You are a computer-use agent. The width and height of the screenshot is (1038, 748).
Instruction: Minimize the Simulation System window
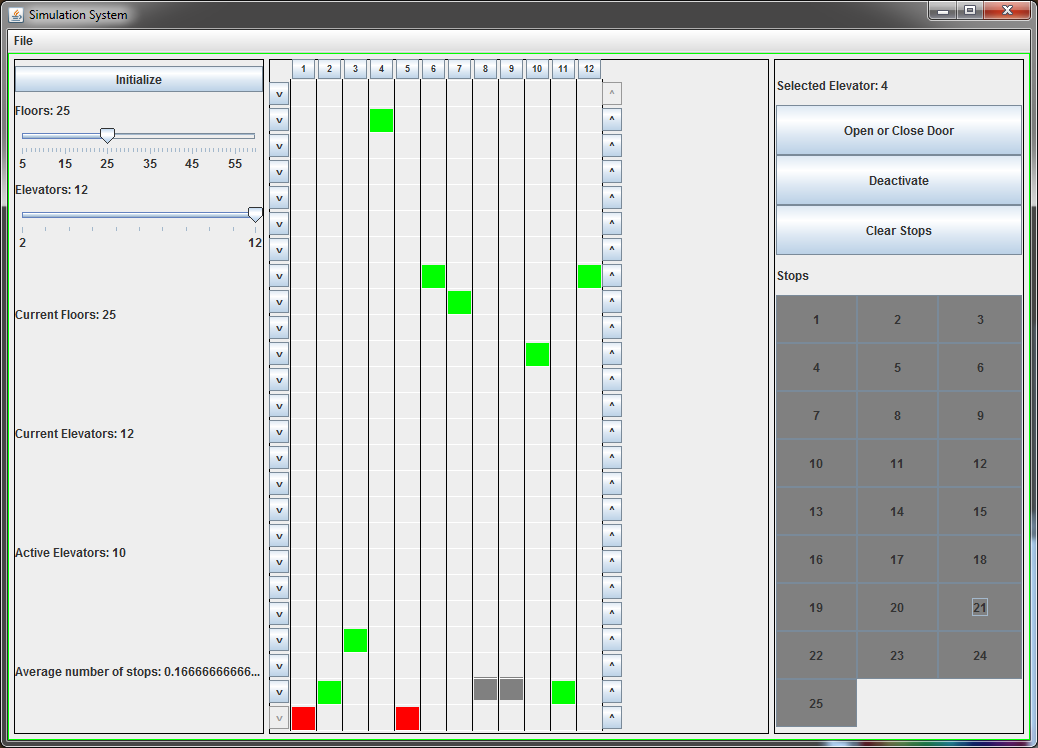(x=943, y=11)
